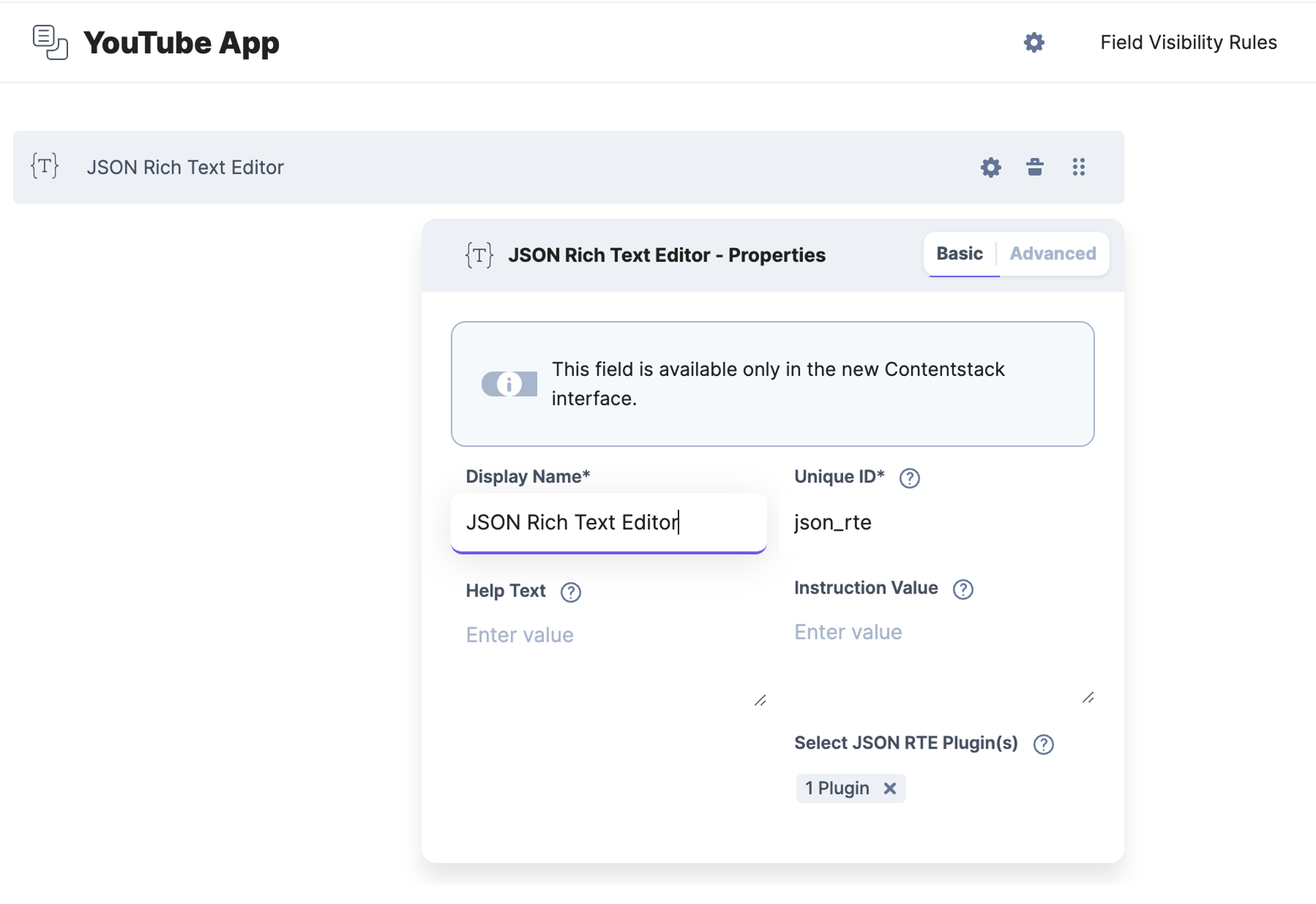1316x904 pixels.
Task: Remove the 1 Plugin tag
Action: [x=889, y=788]
